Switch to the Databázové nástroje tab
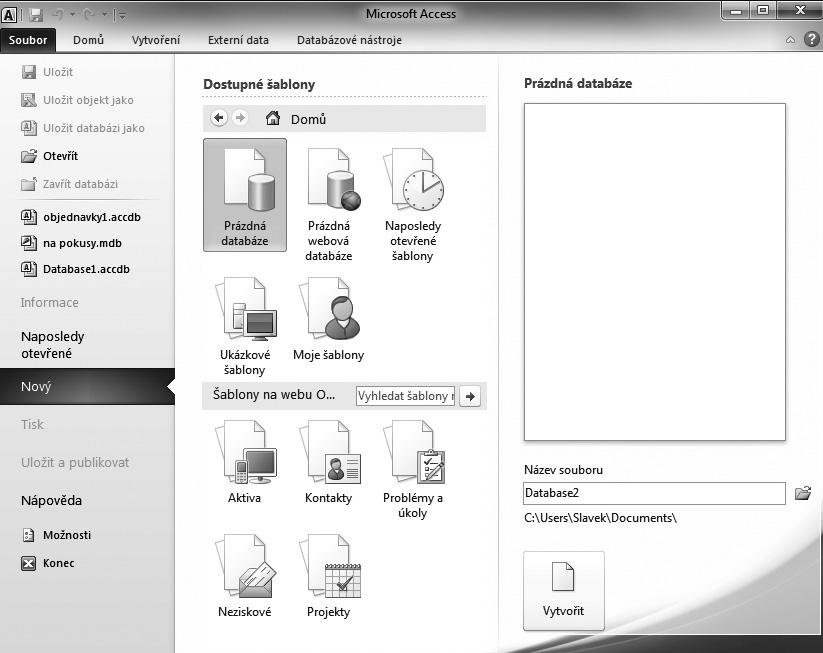This screenshot has width=823, height=653. pyautogui.click(x=350, y=40)
